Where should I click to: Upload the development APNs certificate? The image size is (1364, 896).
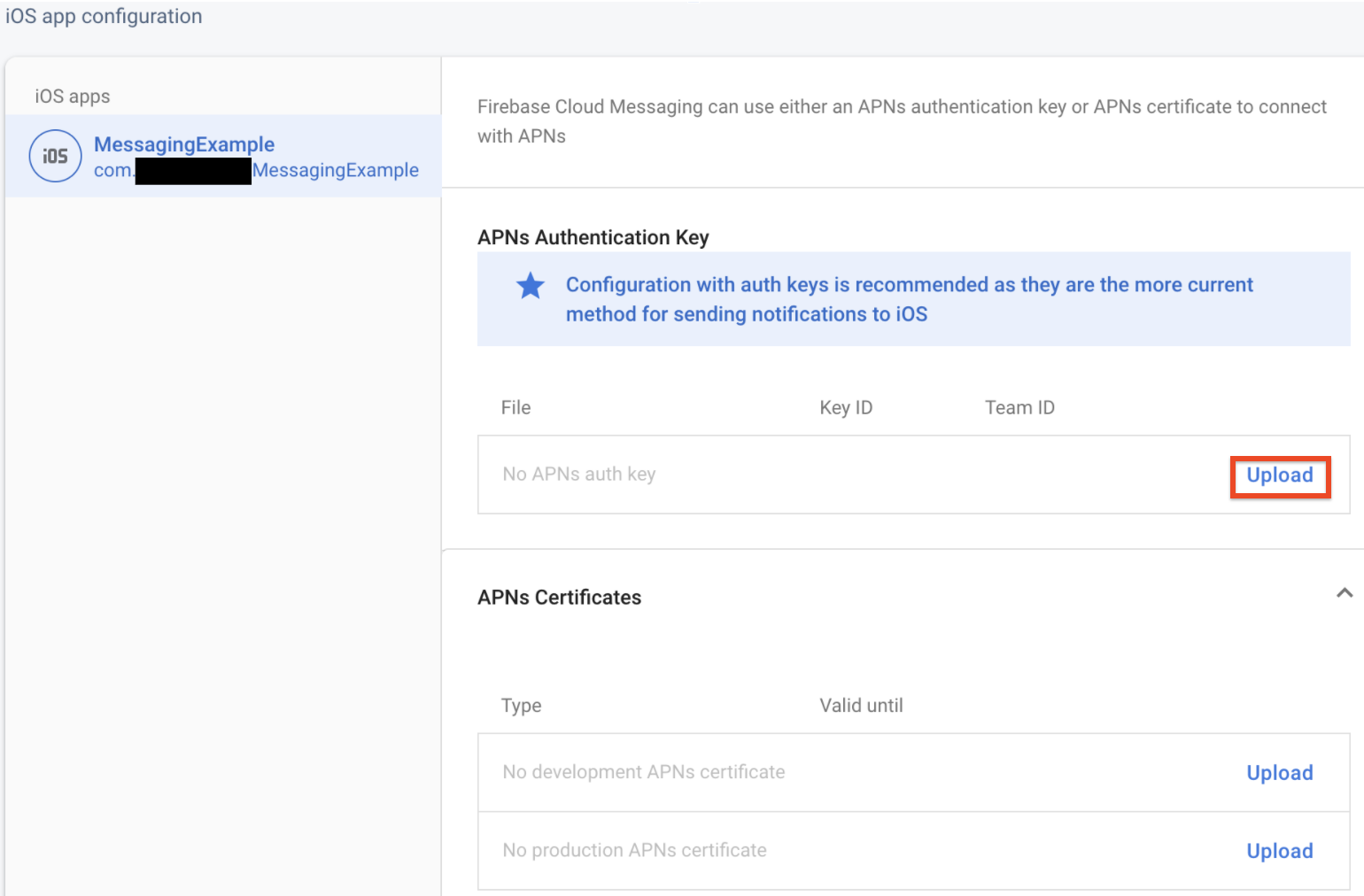pos(1279,773)
